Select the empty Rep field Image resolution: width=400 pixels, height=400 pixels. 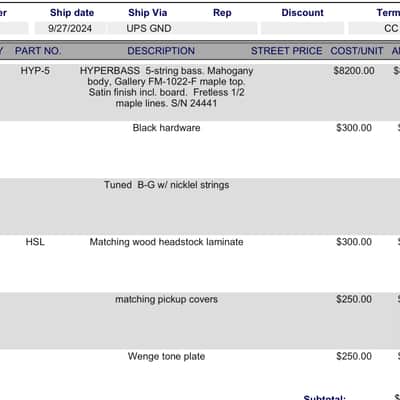[x=222, y=28]
